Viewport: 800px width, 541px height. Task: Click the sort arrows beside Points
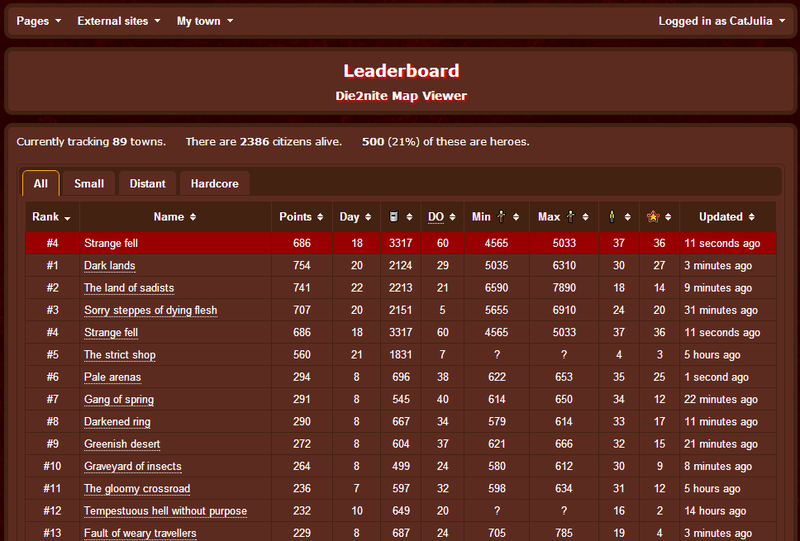click(320, 217)
